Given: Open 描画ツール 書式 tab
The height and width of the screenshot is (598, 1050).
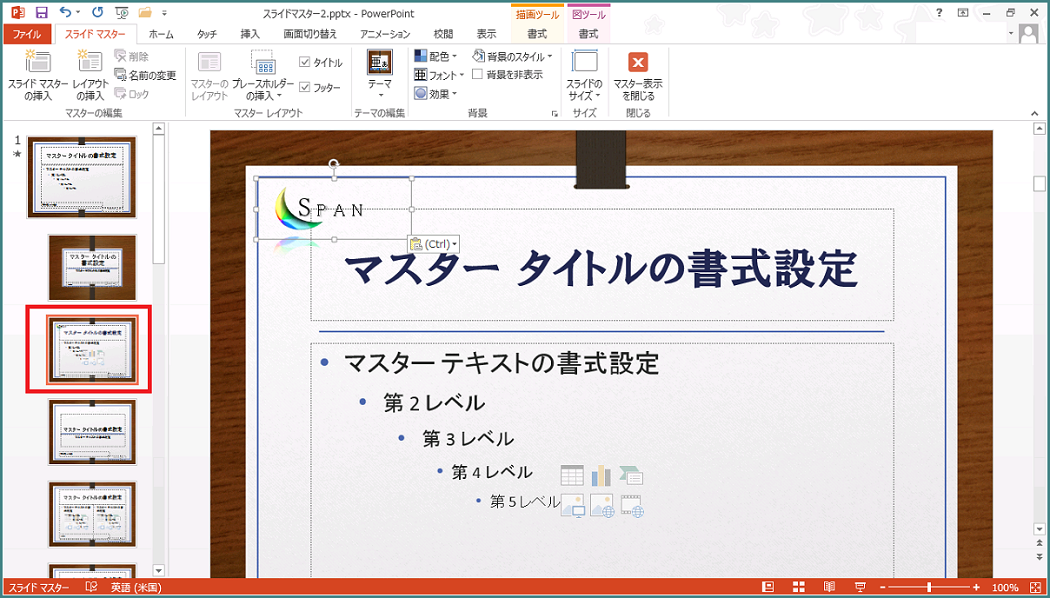Looking at the screenshot, I should click(x=537, y=33).
